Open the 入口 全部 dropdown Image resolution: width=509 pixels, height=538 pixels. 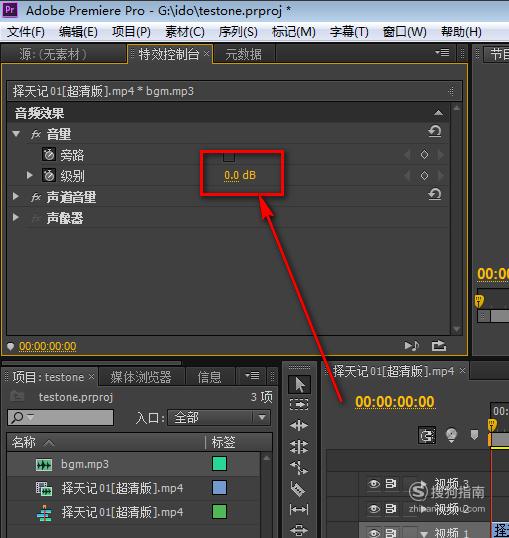(x=219, y=418)
